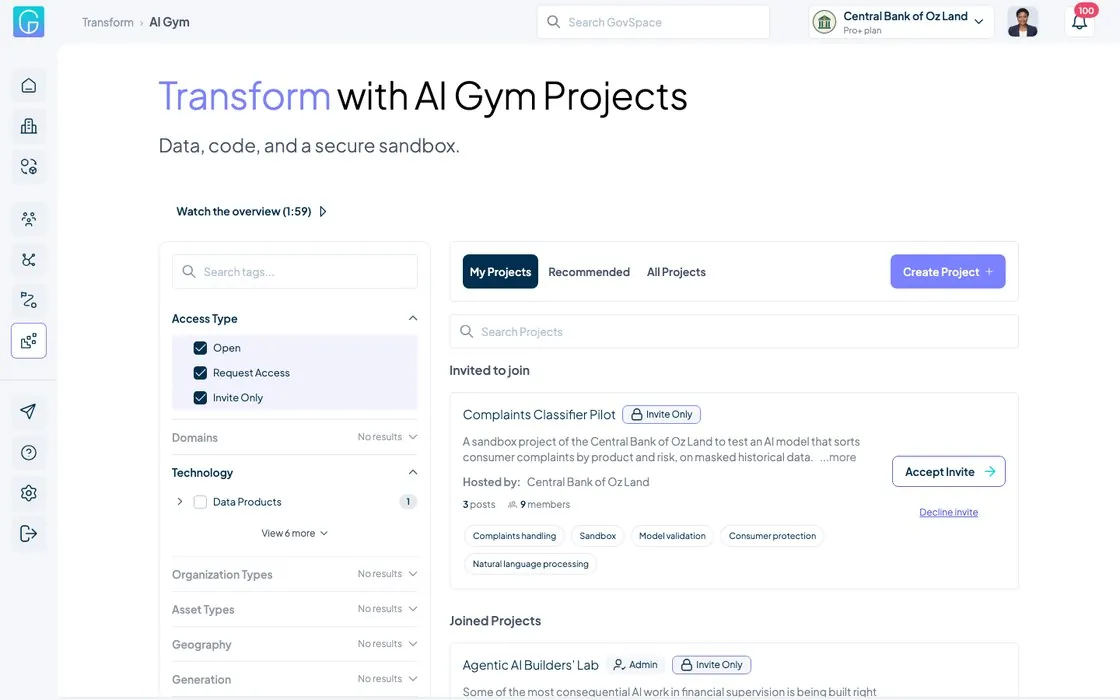The height and width of the screenshot is (700, 1120).
Task: Click the members icon next to 9 members
Action: (x=512, y=505)
